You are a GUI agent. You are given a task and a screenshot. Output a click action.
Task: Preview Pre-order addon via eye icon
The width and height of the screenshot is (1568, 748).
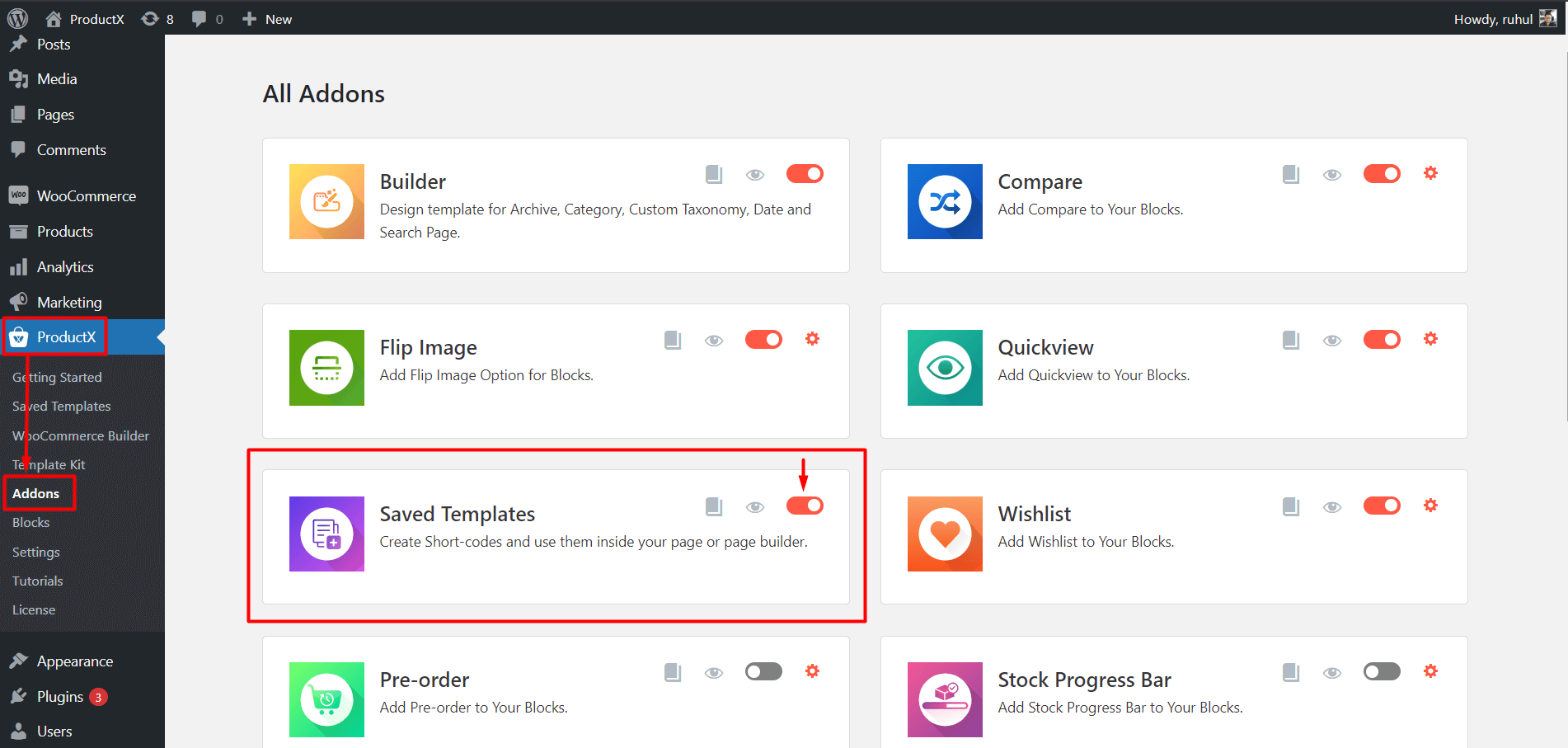[714, 673]
